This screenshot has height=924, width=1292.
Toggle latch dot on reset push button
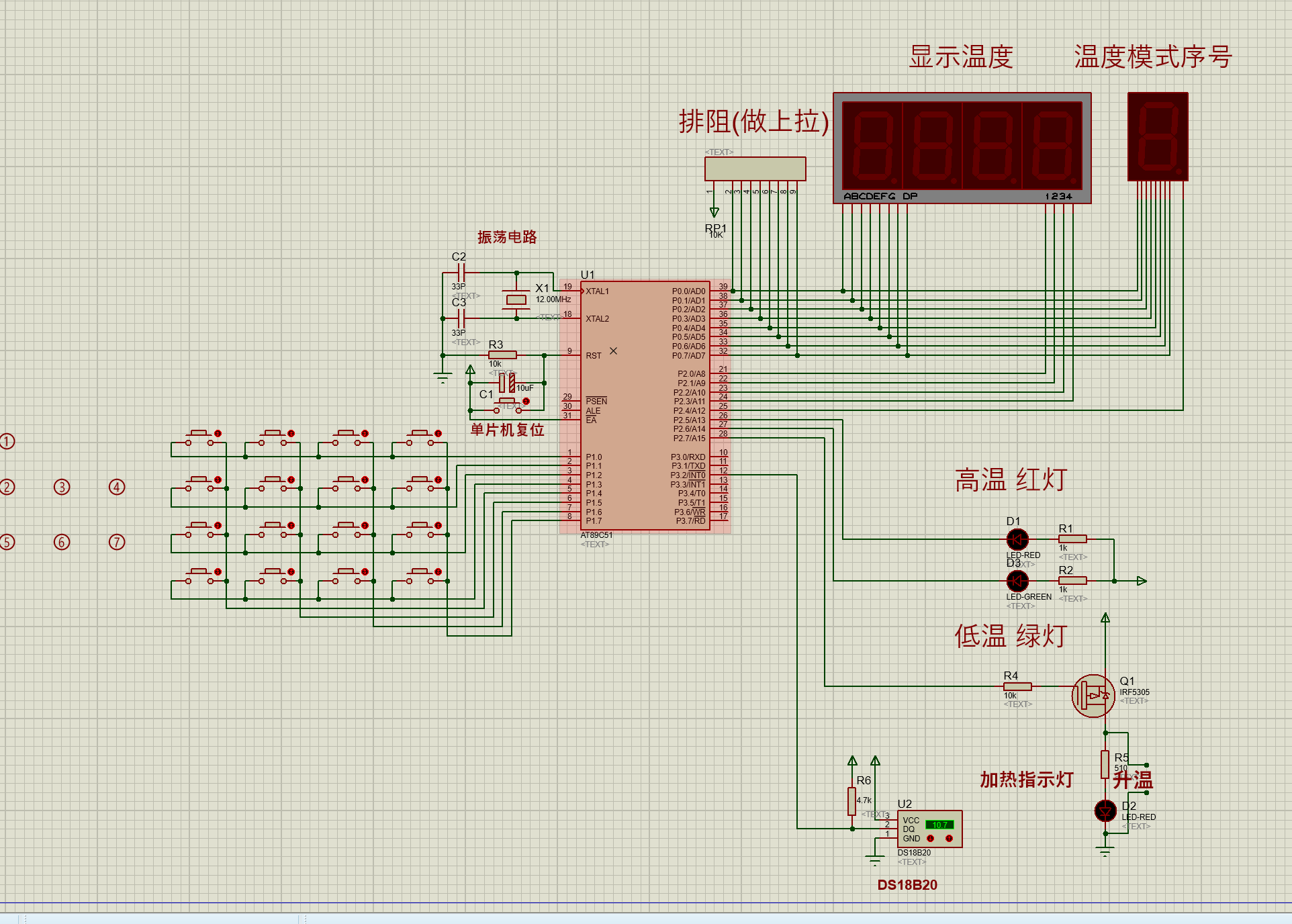526,402
